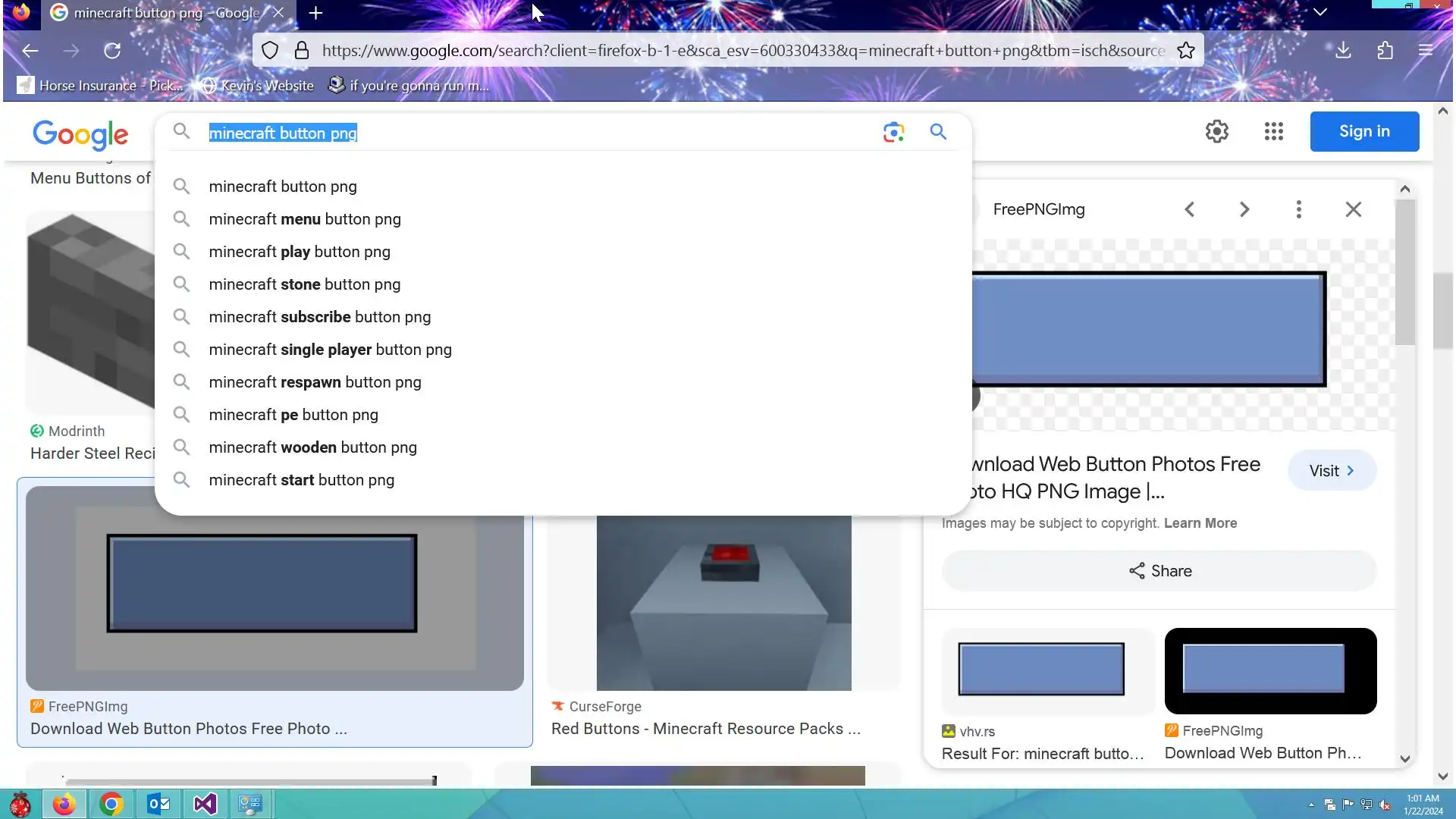Open the three-dot menu in image preview panel
Image resolution: width=1456 pixels, height=819 pixels.
1298,209
